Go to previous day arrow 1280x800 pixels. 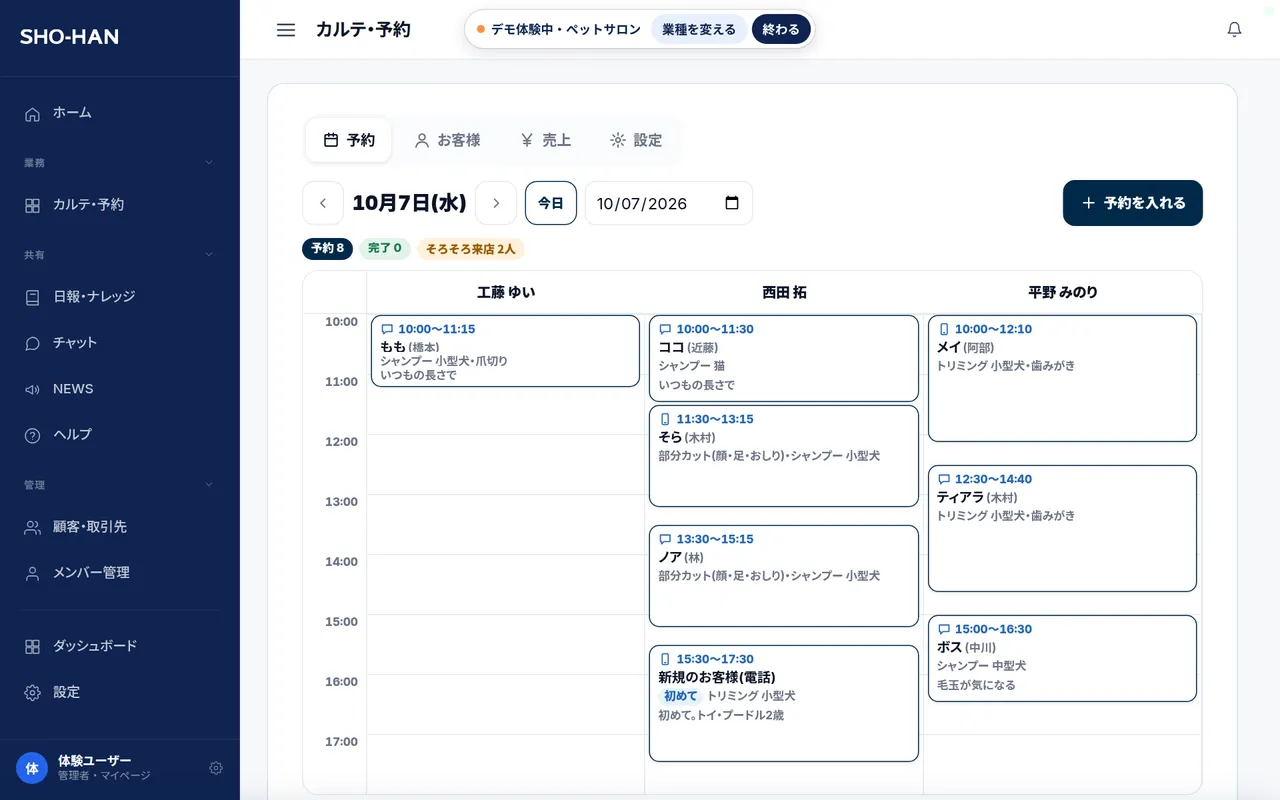point(323,203)
